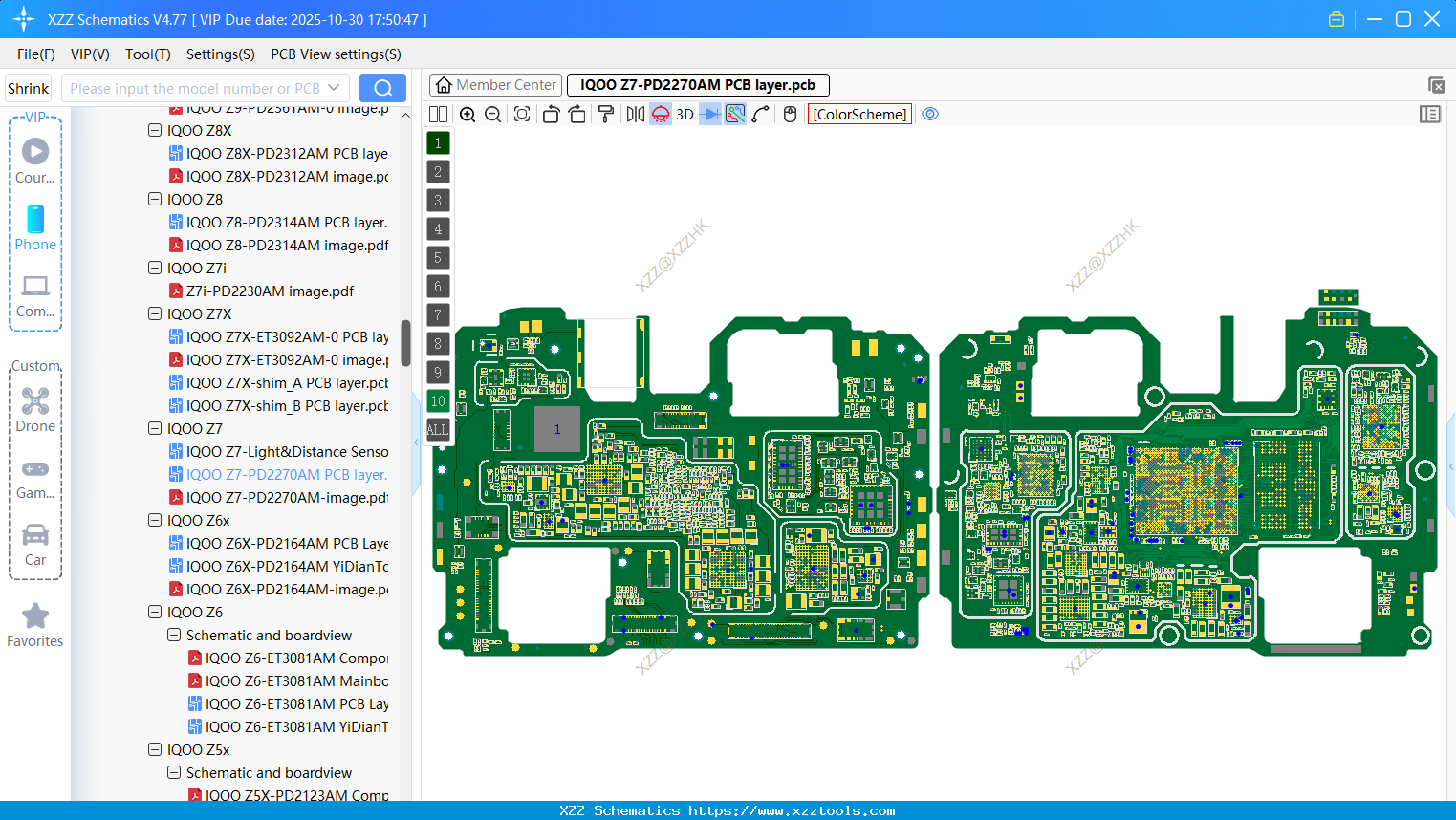Toggle the diode direction display mode
Screen dimensions: 1456x820
(x=709, y=114)
